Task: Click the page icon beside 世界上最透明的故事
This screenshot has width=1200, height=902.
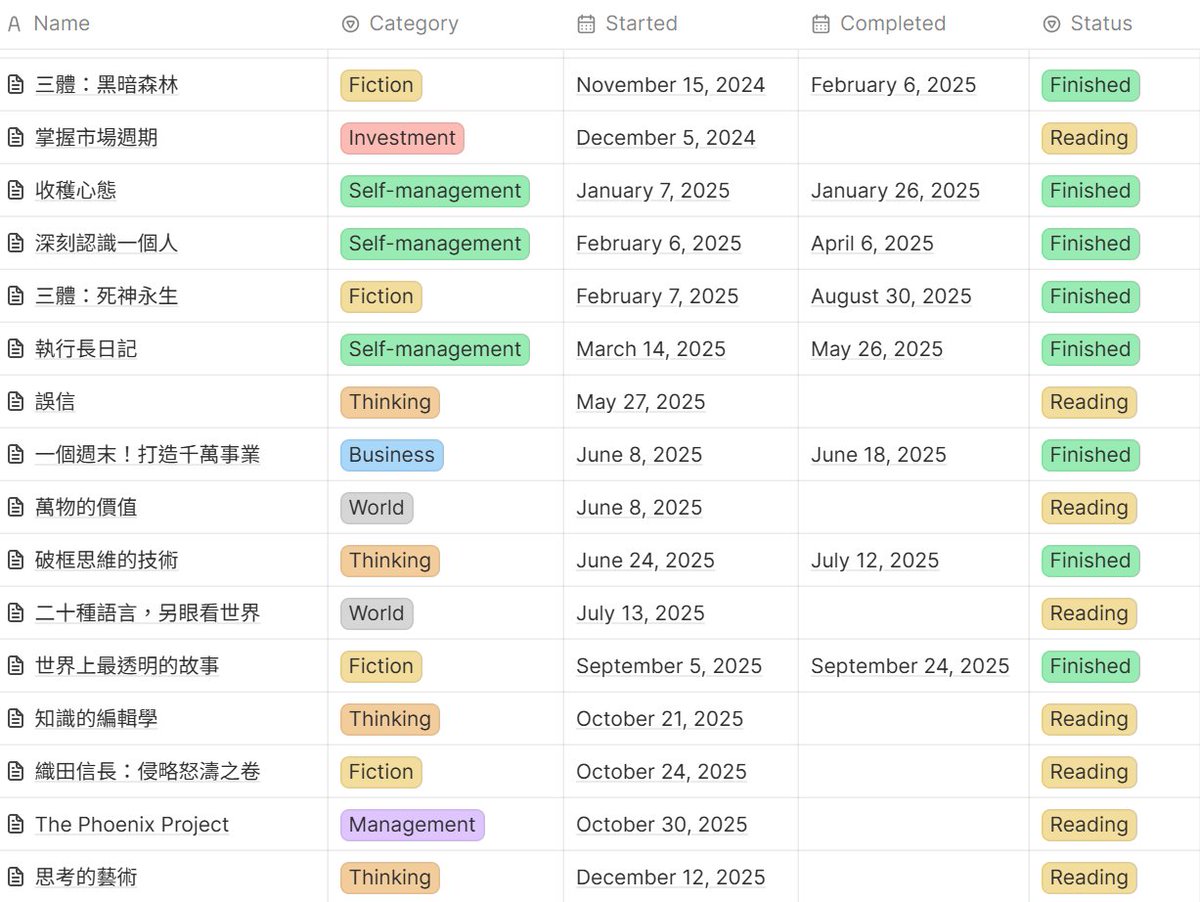Action: 15,666
